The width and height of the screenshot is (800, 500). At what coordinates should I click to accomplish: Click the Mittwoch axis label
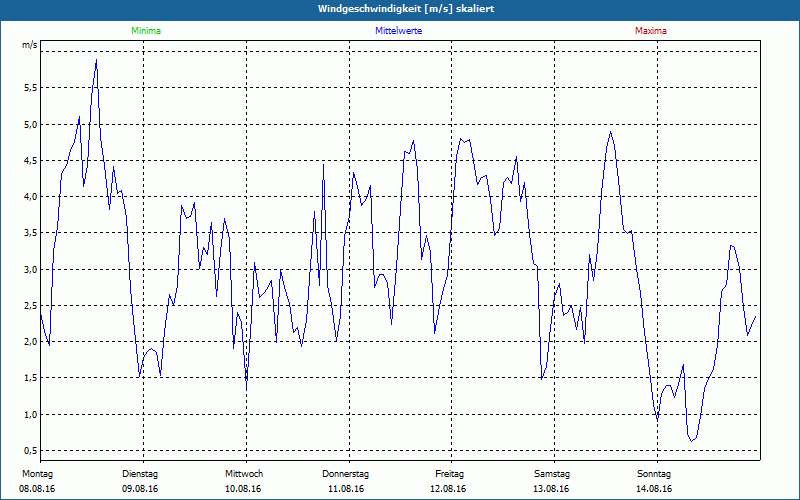pos(244,474)
